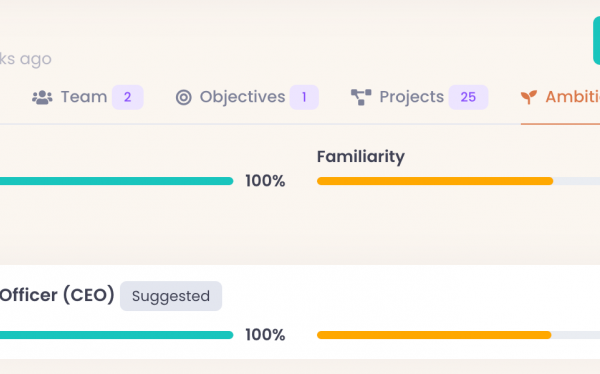Click the 100% value in CEO row
The width and height of the screenshot is (600, 374).
[265, 335]
